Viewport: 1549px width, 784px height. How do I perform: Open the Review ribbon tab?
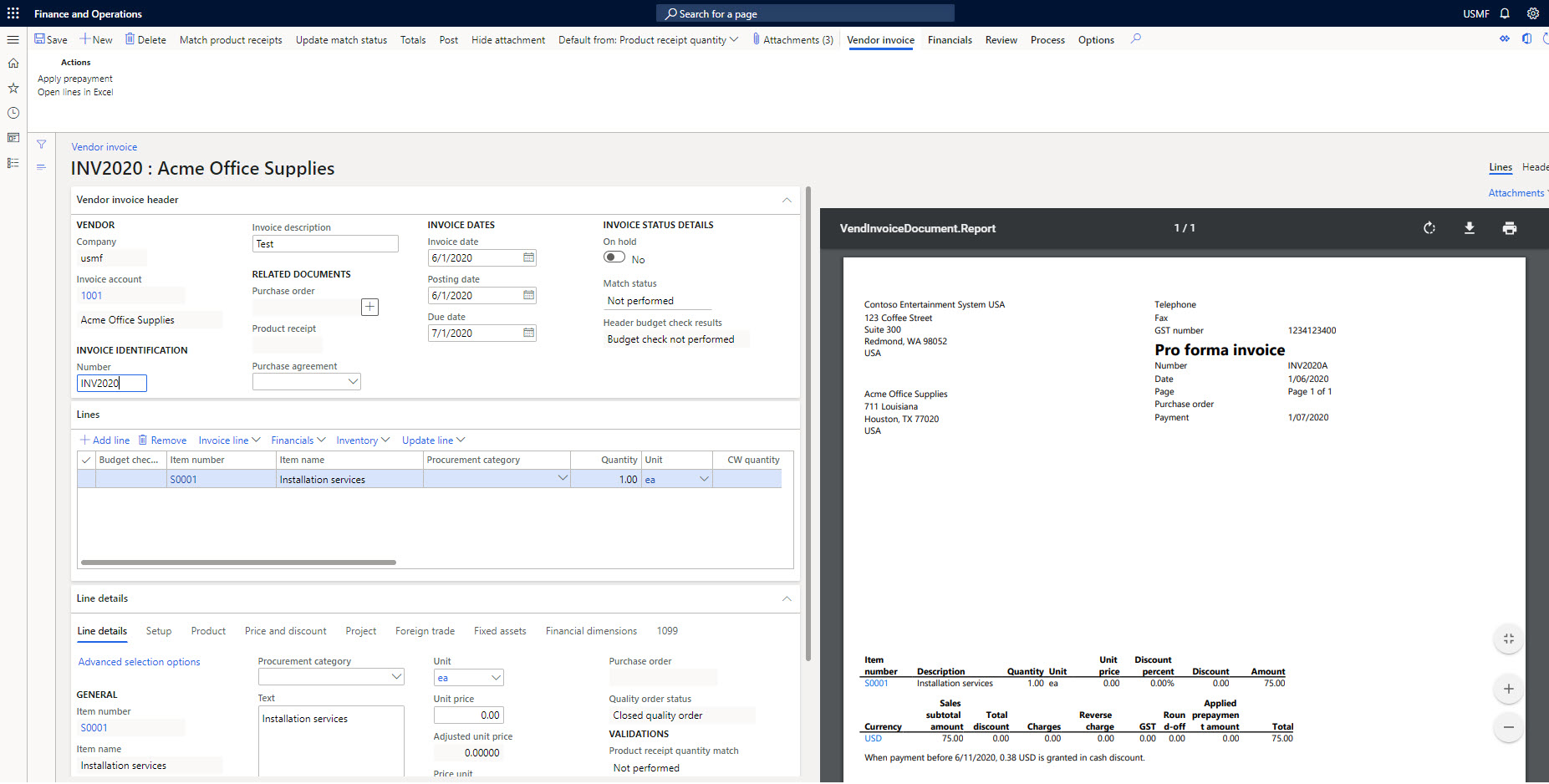pyautogui.click(x=1001, y=39)
